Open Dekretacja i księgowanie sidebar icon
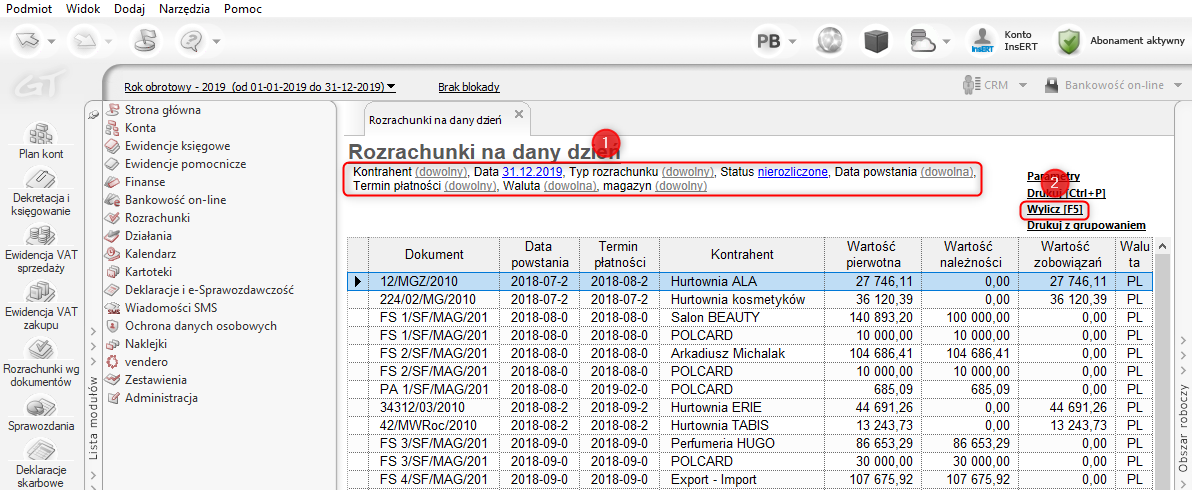Viewport: 1192px width, 490px height. (40, 191)
